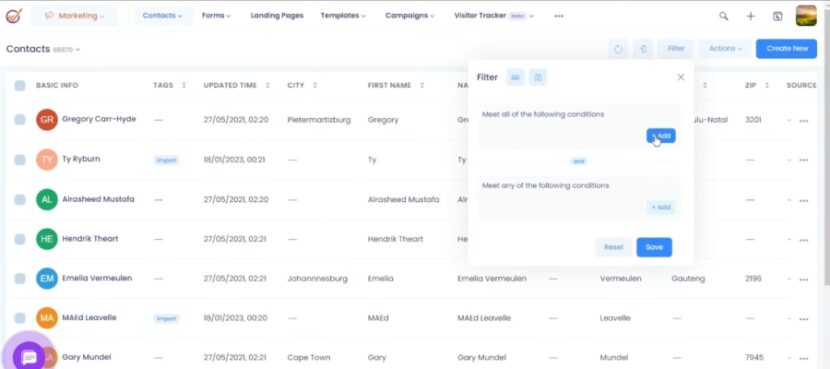This screenshot has height=369, width=830.
Task: Click the 'and' connector badge
Action: click(579, 161)
